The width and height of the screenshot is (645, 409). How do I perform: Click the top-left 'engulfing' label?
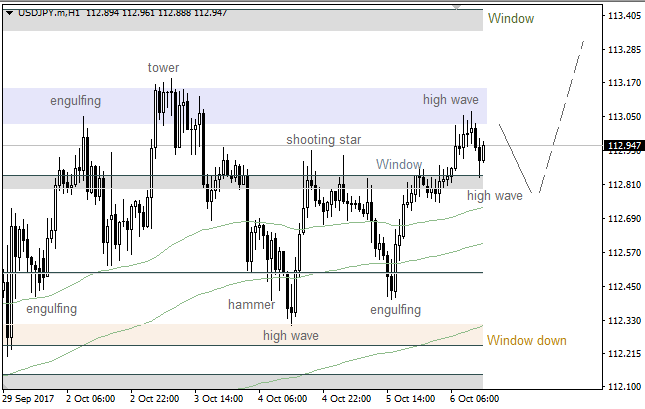tap(76, 101)
